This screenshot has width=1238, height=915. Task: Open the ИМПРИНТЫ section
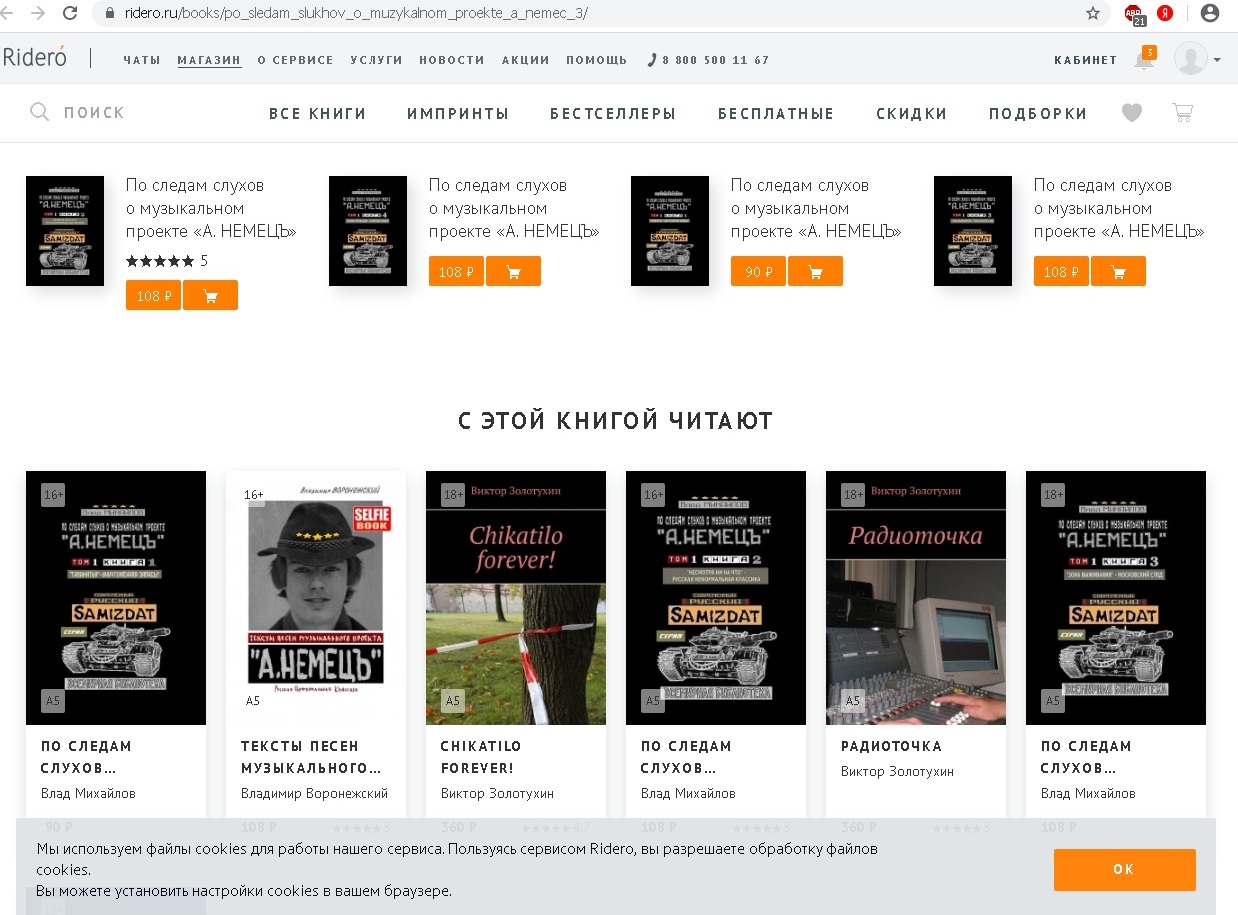pyautogui.click(x=458, y=114)
